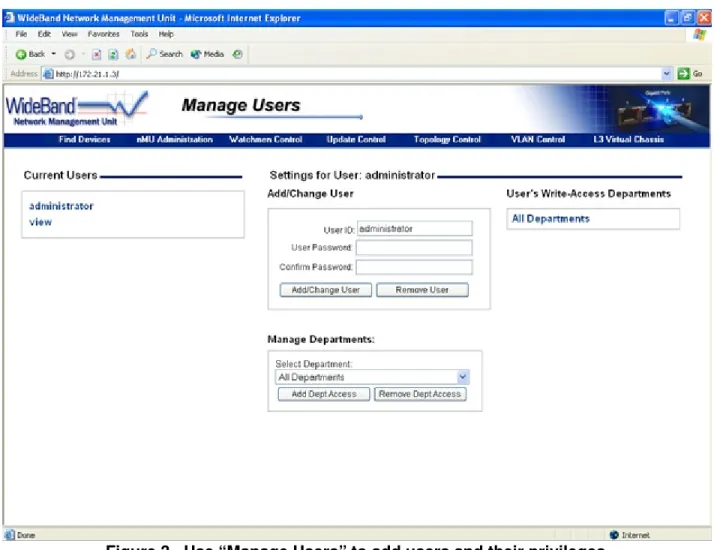
Task: Open nMU Administration navigation tab
Action: [175, 139]
